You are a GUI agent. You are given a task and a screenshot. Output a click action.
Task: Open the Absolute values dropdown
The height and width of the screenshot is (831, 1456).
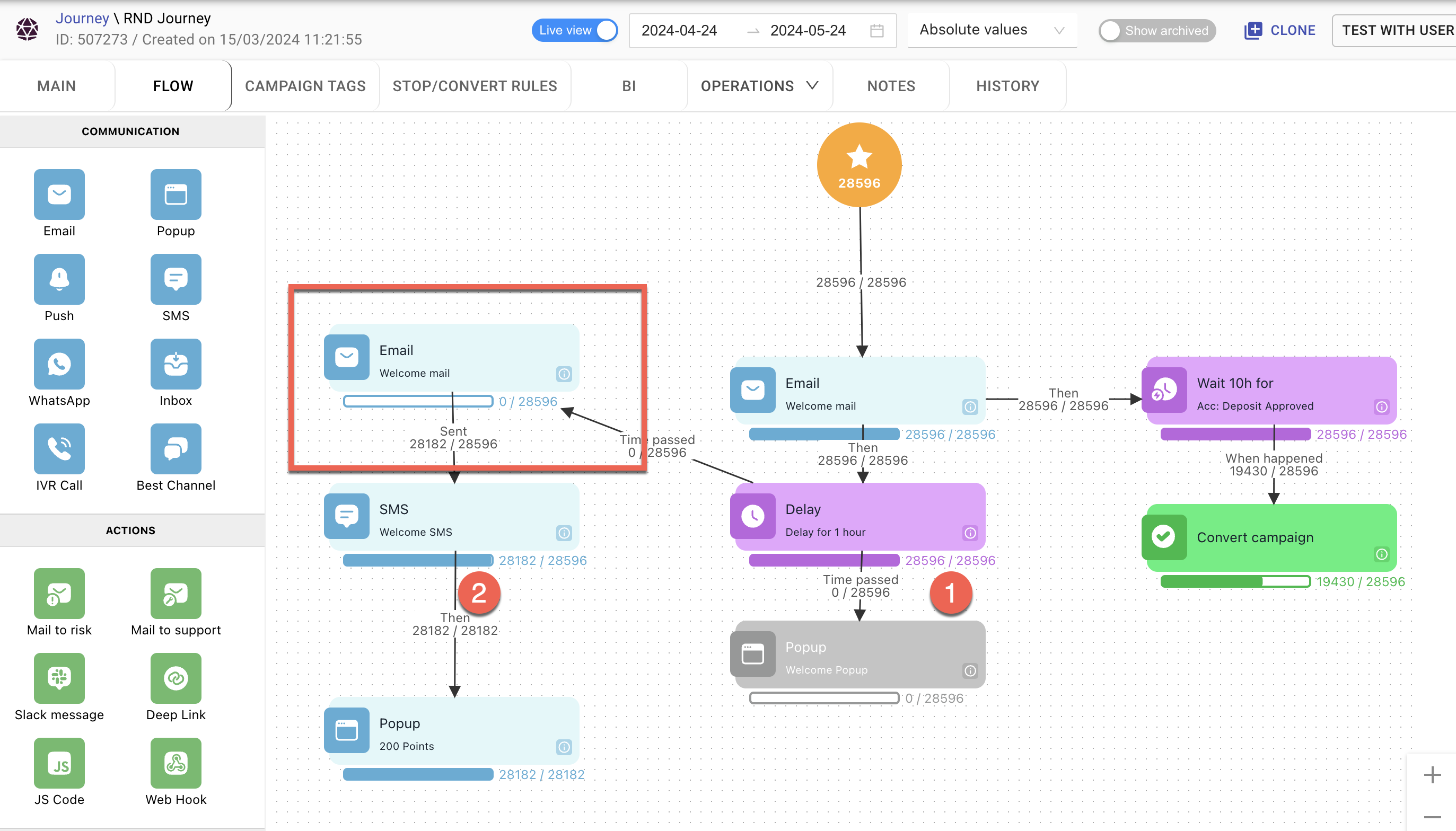(991, 30)
